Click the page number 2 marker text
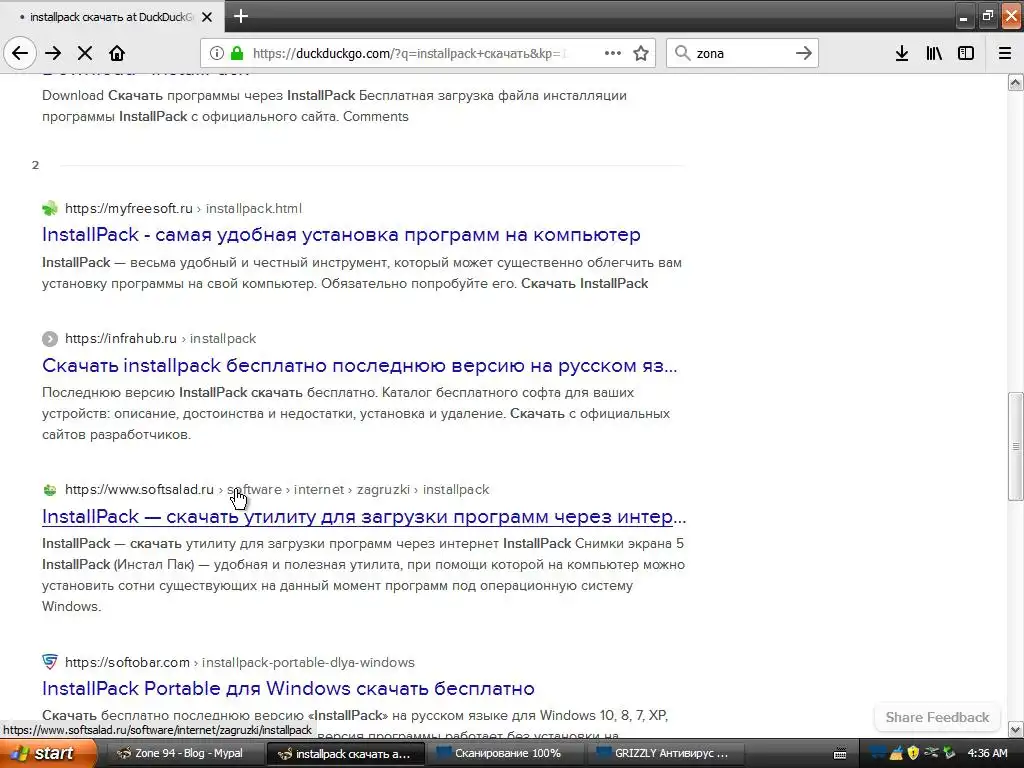This screenshot has width=1024, height=768. pos(35,165)
